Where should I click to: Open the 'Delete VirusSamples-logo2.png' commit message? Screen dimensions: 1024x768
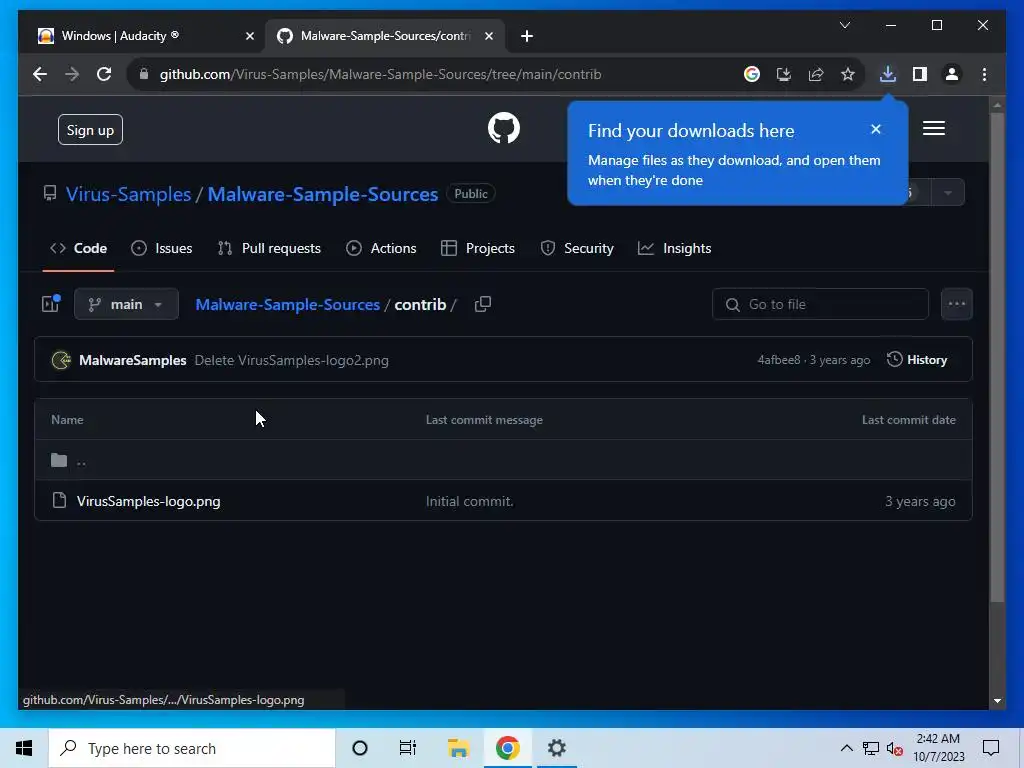pos(291,360)
